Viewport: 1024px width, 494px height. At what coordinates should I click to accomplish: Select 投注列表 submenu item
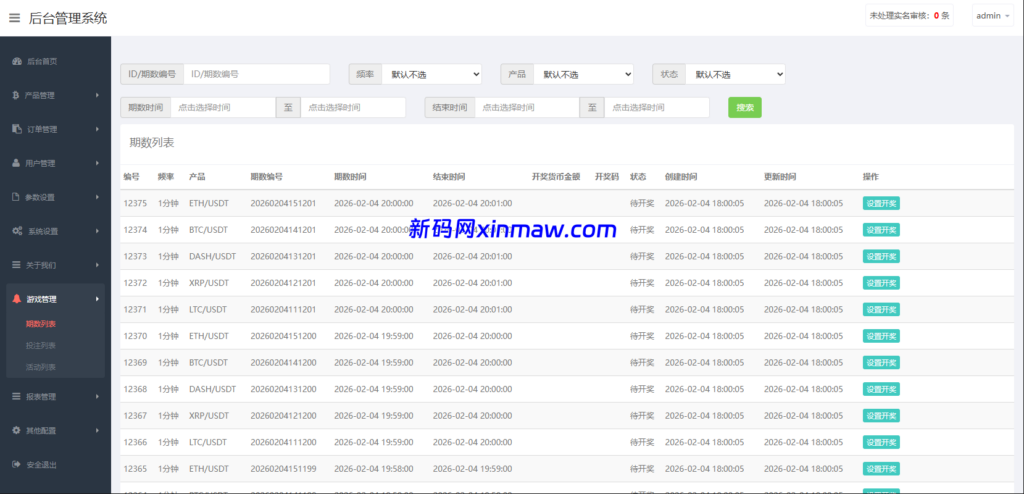(40, 345)
